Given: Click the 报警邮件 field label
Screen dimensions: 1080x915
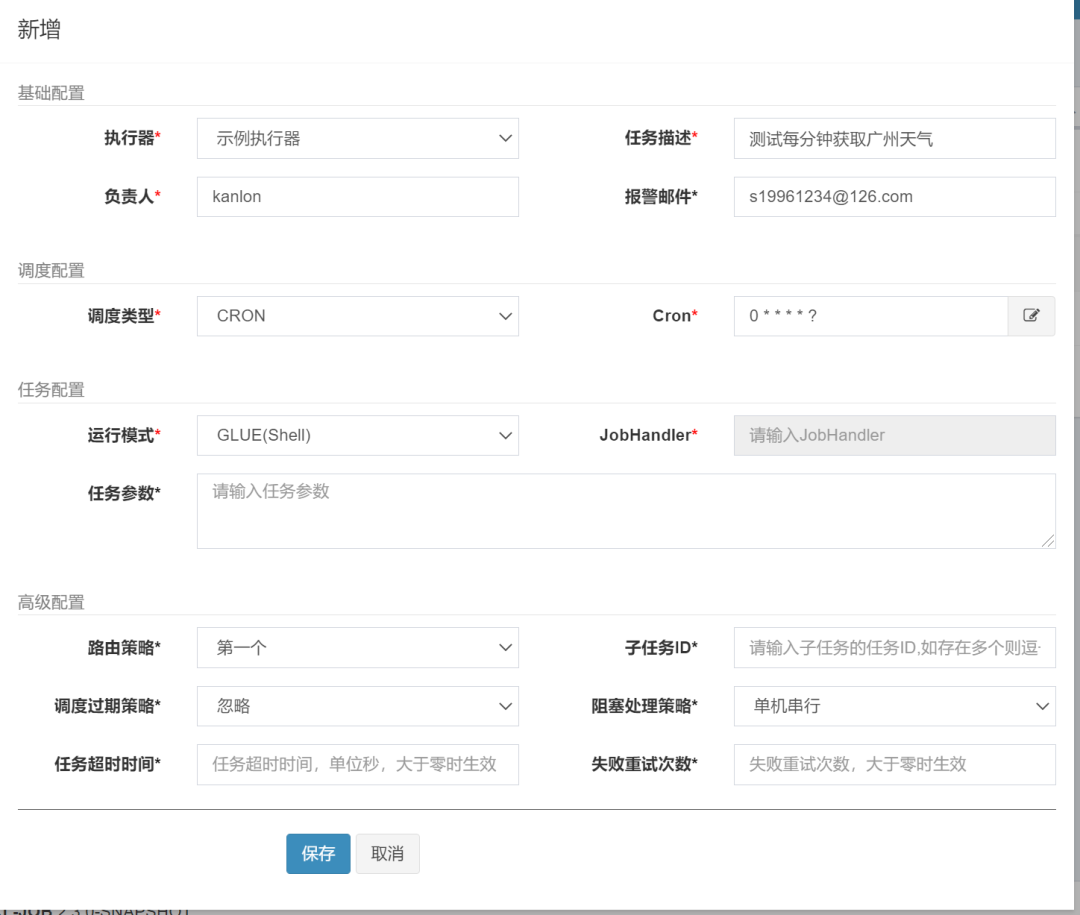Looking at the screenshot, I should pos(661,197).
